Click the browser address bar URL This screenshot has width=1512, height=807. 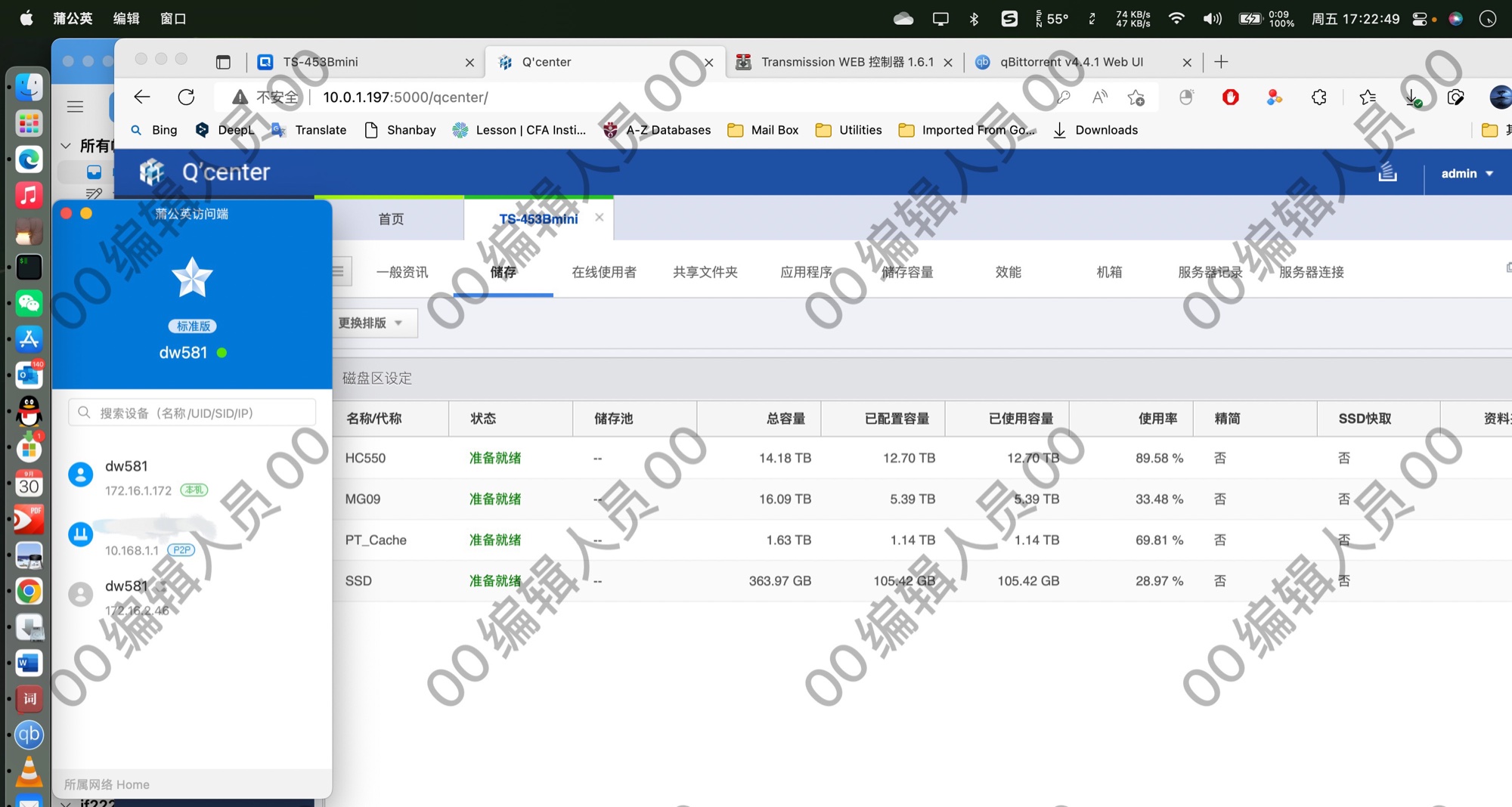(x=405, y=97)
